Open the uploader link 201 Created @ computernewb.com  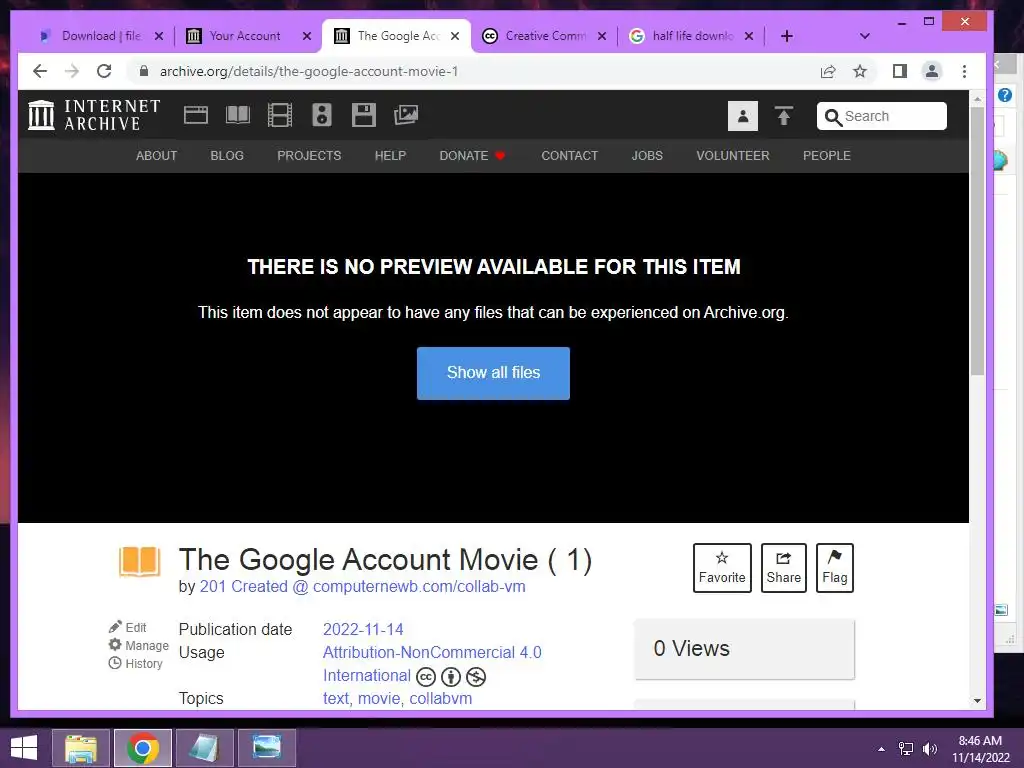362,586
